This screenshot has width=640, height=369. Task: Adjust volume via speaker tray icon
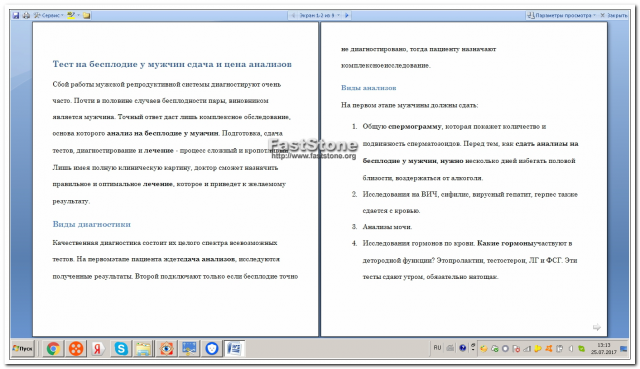coord(571,349)
